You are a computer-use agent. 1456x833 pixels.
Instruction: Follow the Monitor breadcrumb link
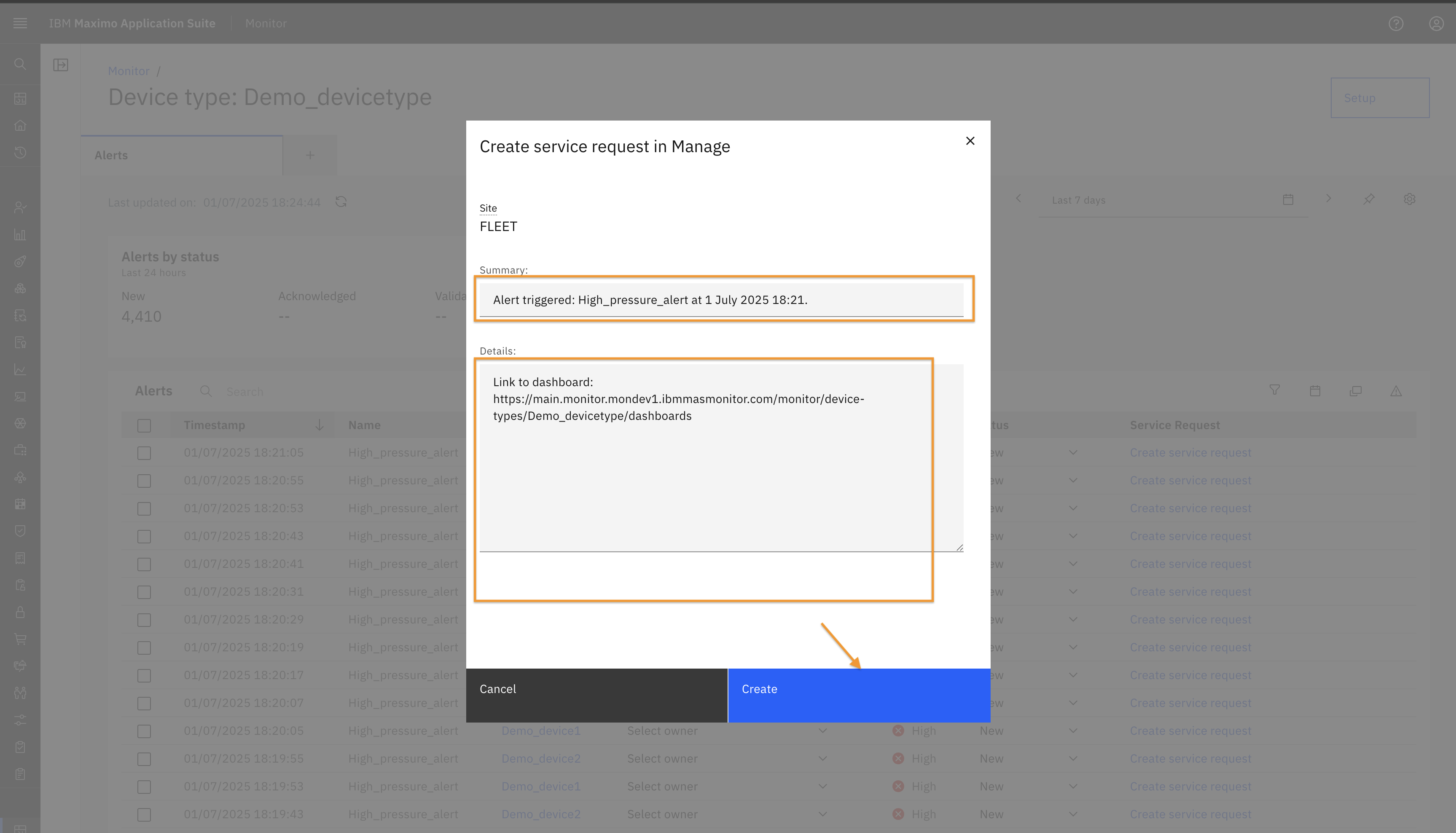128,71
